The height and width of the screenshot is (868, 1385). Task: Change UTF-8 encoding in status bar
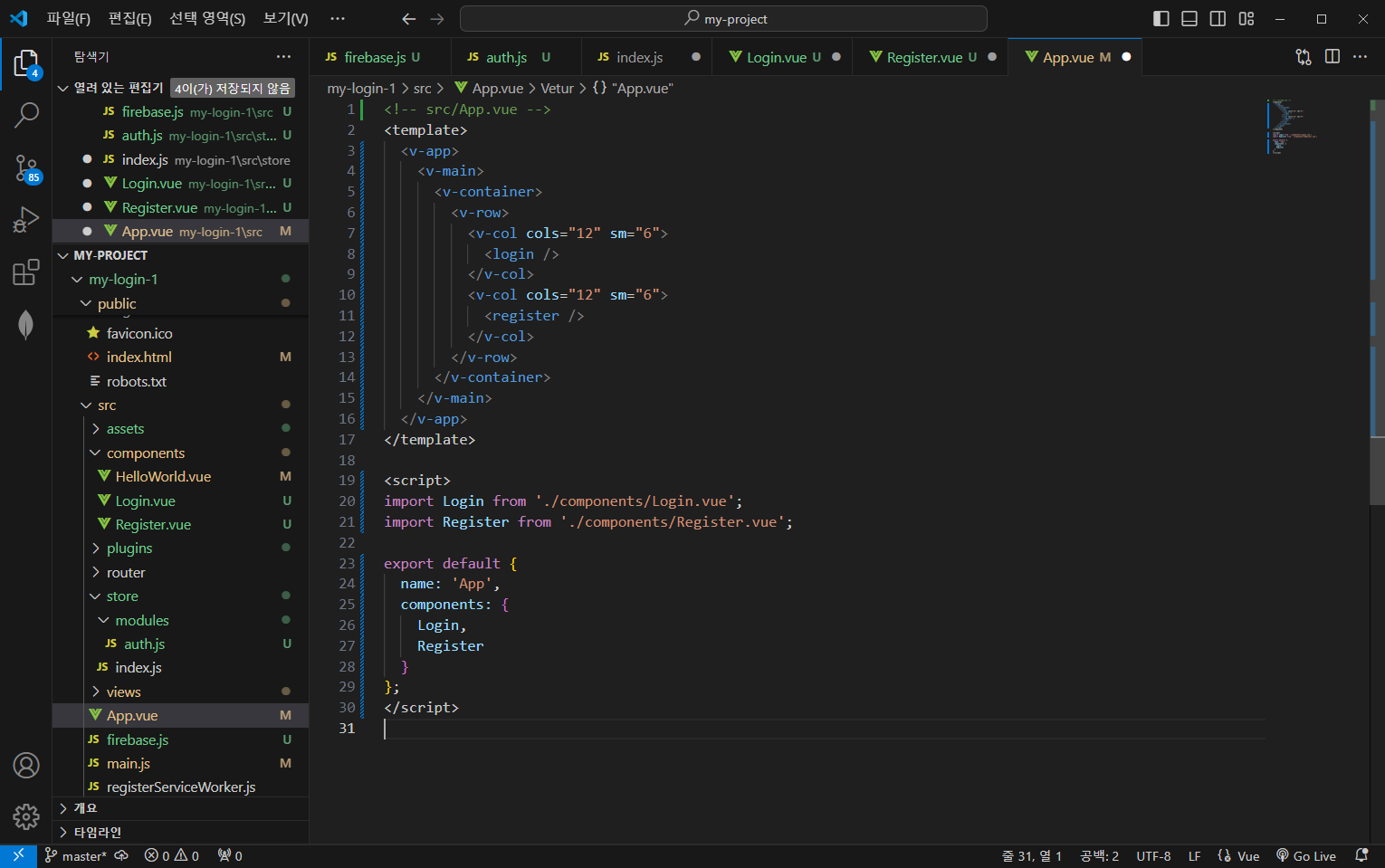[x=1153, y=855]
